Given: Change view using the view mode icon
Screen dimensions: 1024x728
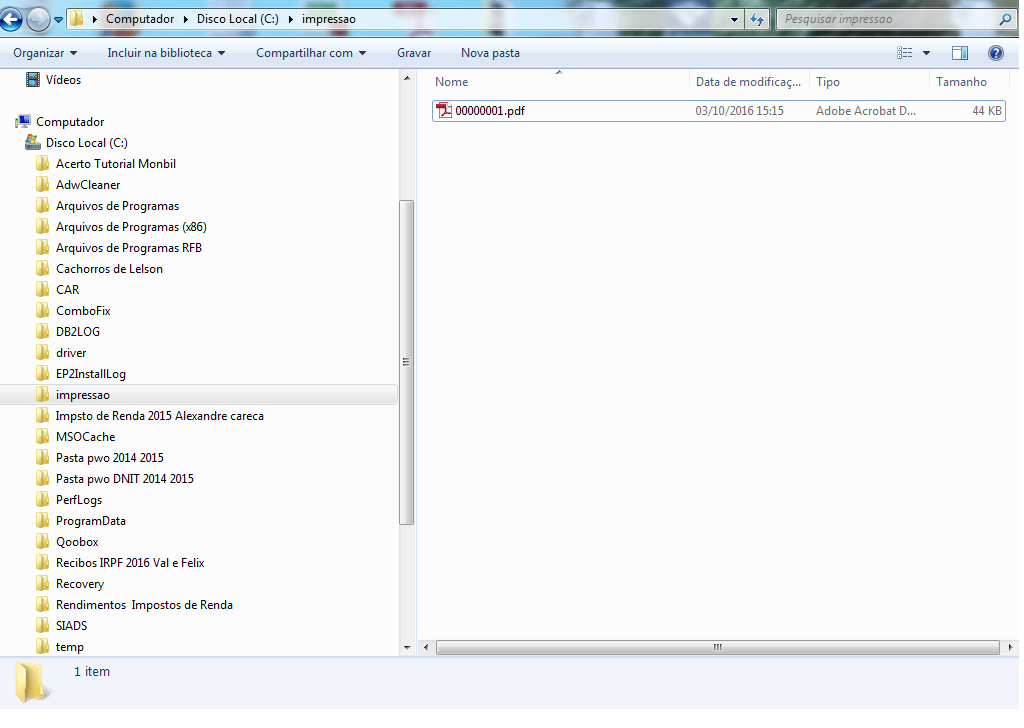Looking at the screenshot, I should click(x=904, y=53).
